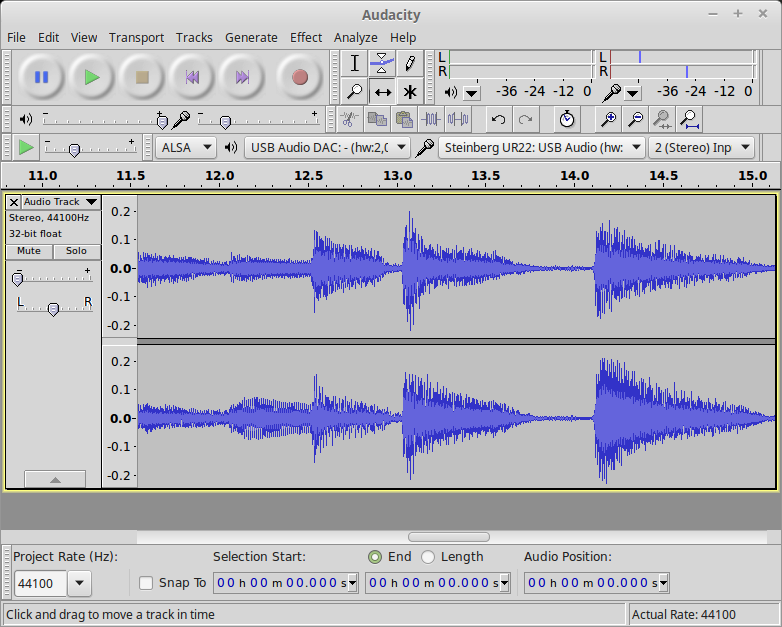Click the playback meter speaker icon
This screenshot has width=782, height=627.
[x=450, y=92]
